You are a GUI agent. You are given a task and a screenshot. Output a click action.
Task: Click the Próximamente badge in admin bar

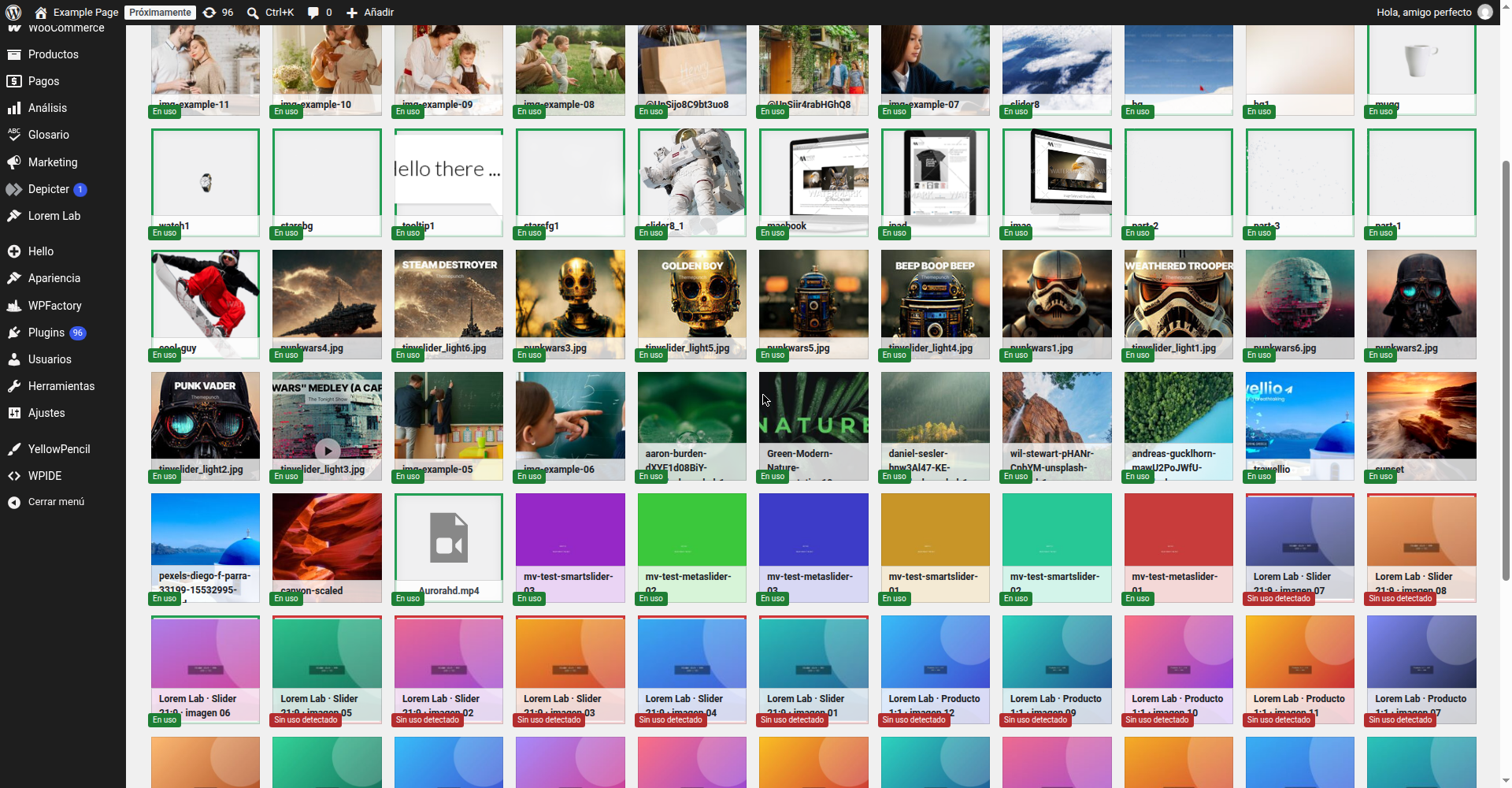tap(160, 13)
